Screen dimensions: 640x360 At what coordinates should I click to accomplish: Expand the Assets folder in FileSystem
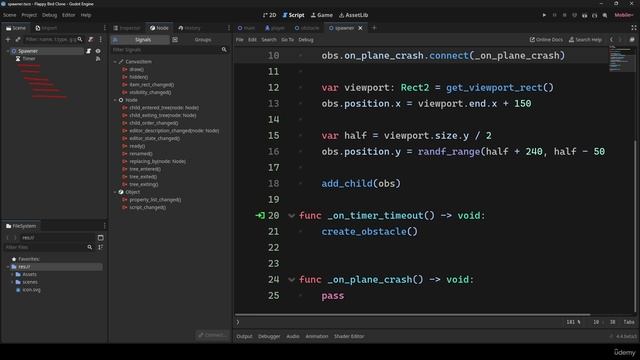click(x=12, y=274)
